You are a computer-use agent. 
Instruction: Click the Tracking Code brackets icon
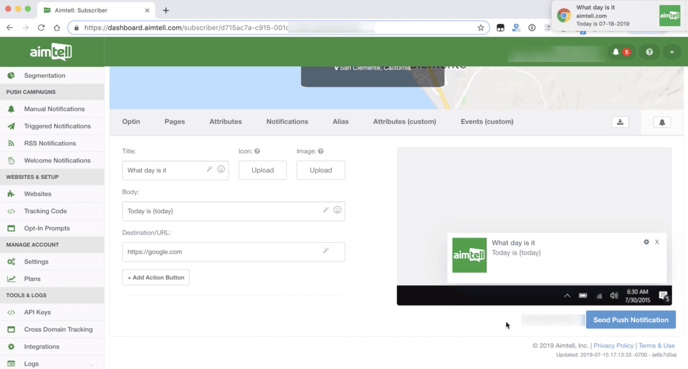[11, 211]
